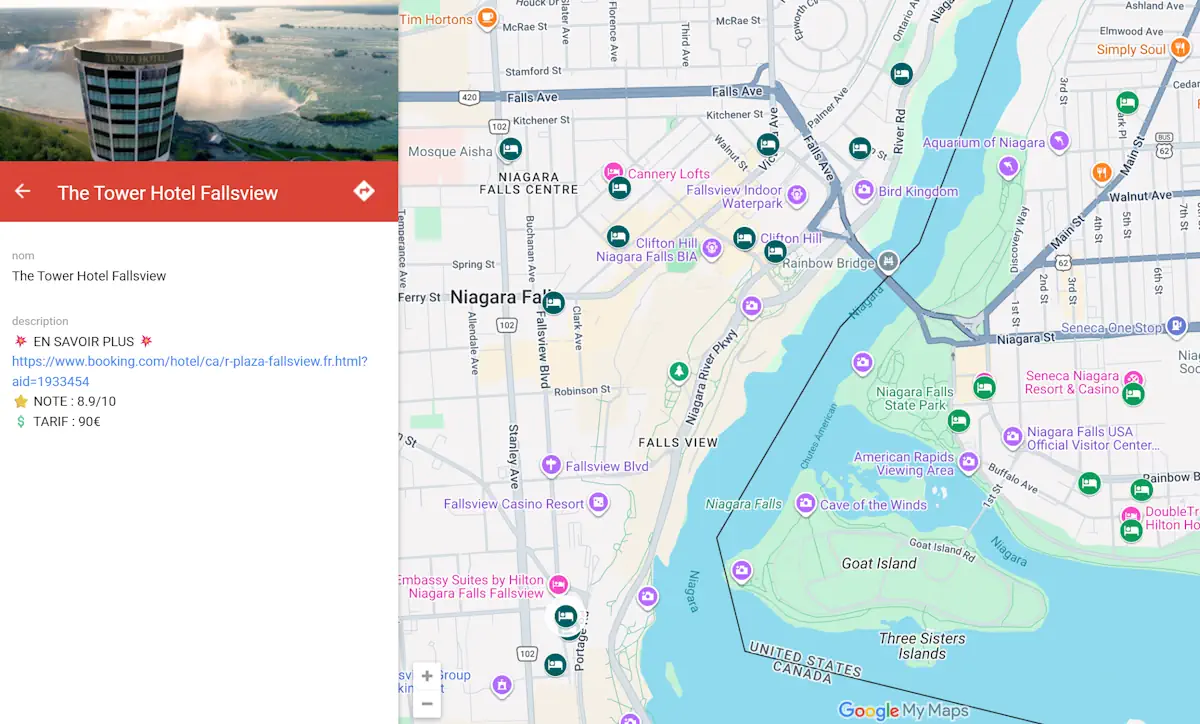Click the Embassy Suites by Hilton marker

point(558,584)
